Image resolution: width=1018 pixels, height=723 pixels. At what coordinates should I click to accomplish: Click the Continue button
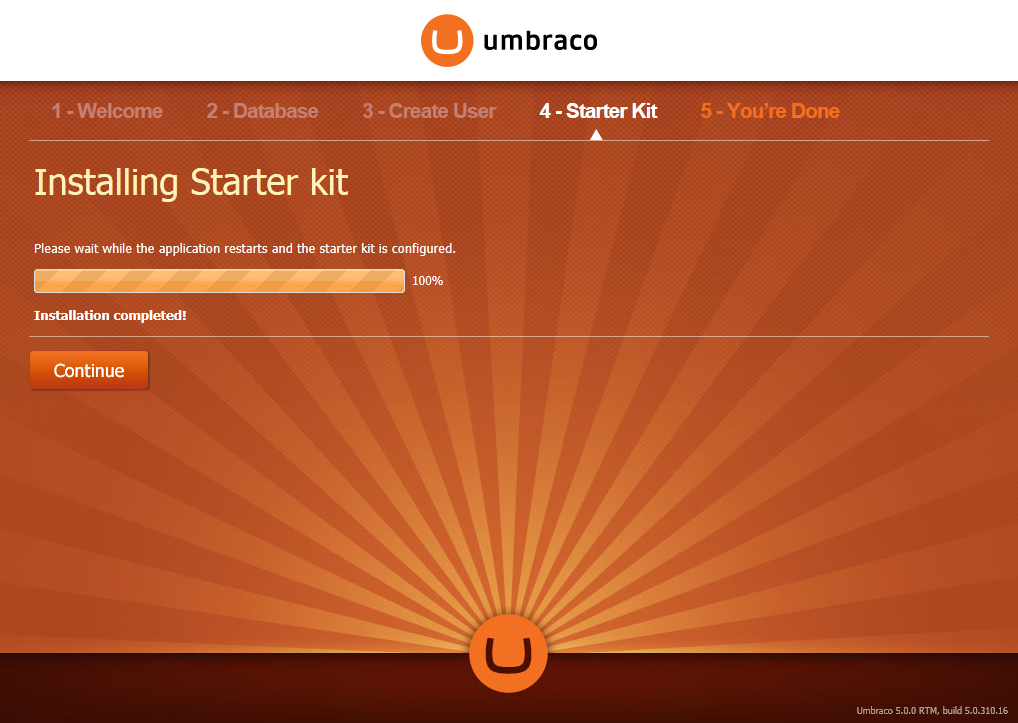[89, 370]
